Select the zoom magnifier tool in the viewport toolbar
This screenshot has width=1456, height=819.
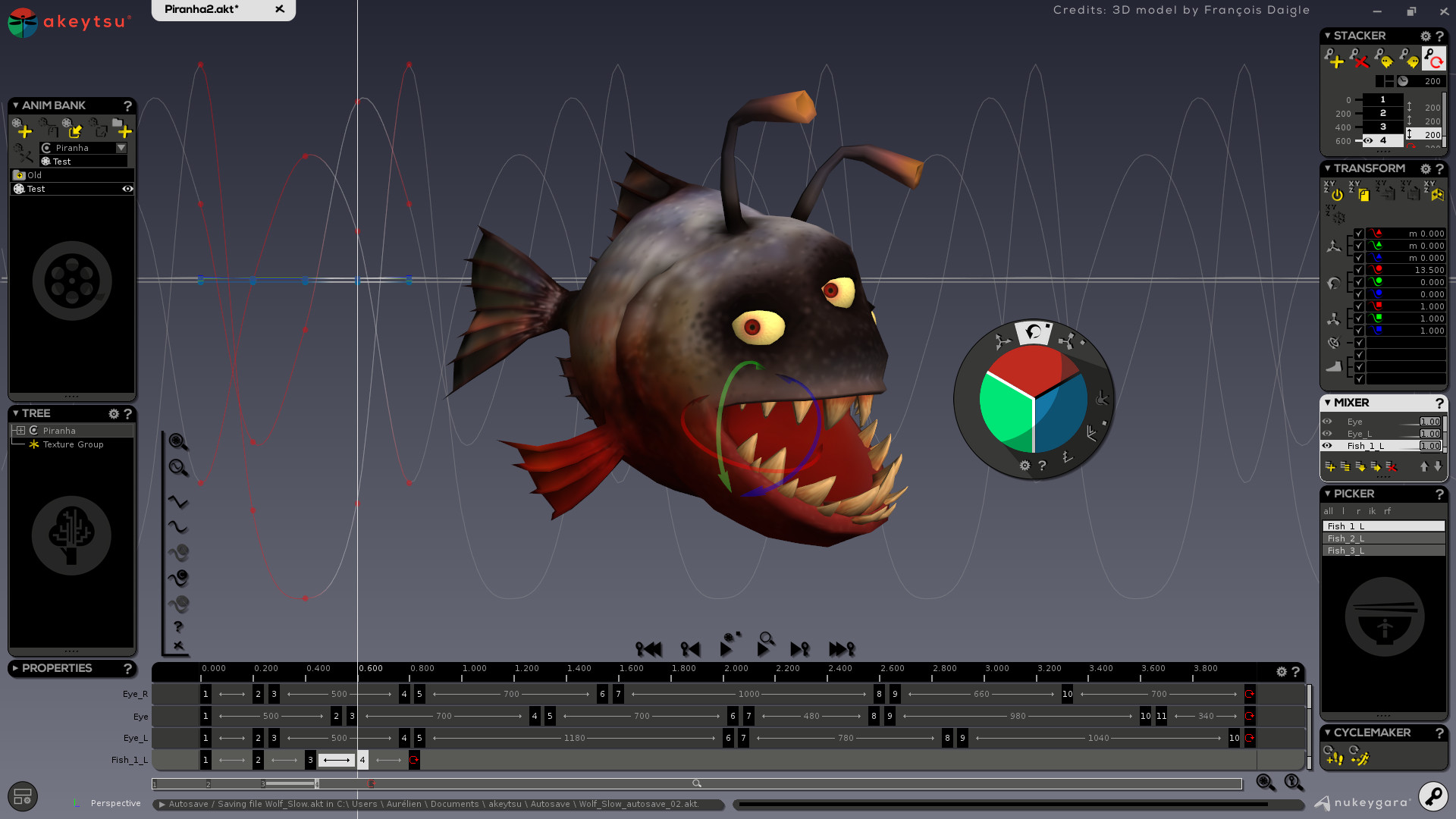click(177, 441)
